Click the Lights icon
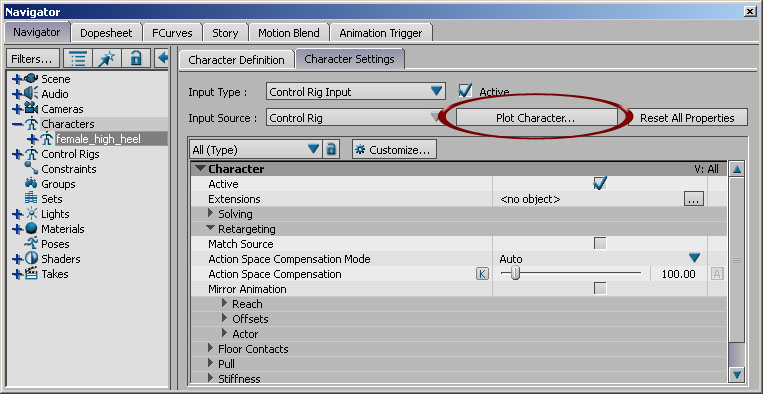Viewport: 763px width, 394px height. [31, 214]
